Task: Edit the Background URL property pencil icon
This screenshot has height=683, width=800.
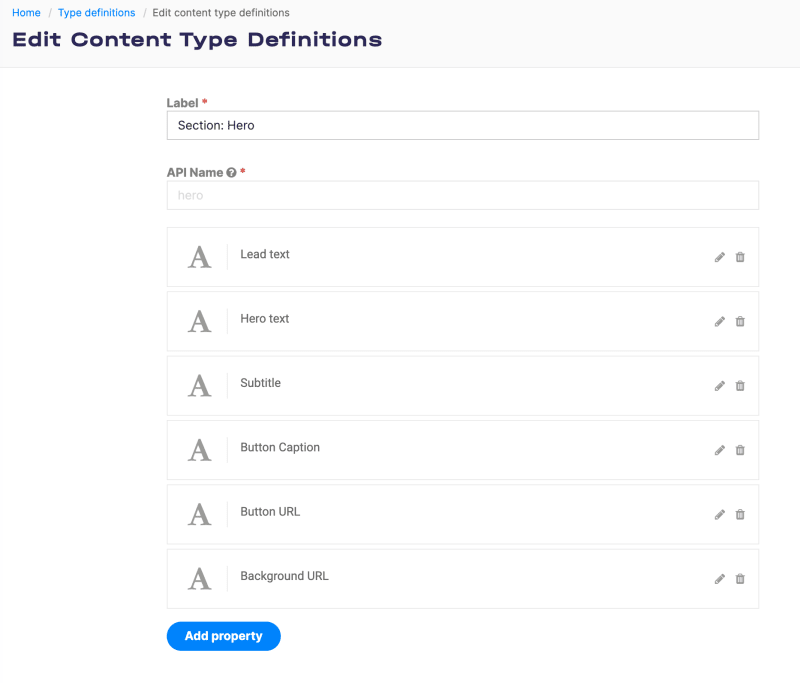Action: tap(719, 578)
